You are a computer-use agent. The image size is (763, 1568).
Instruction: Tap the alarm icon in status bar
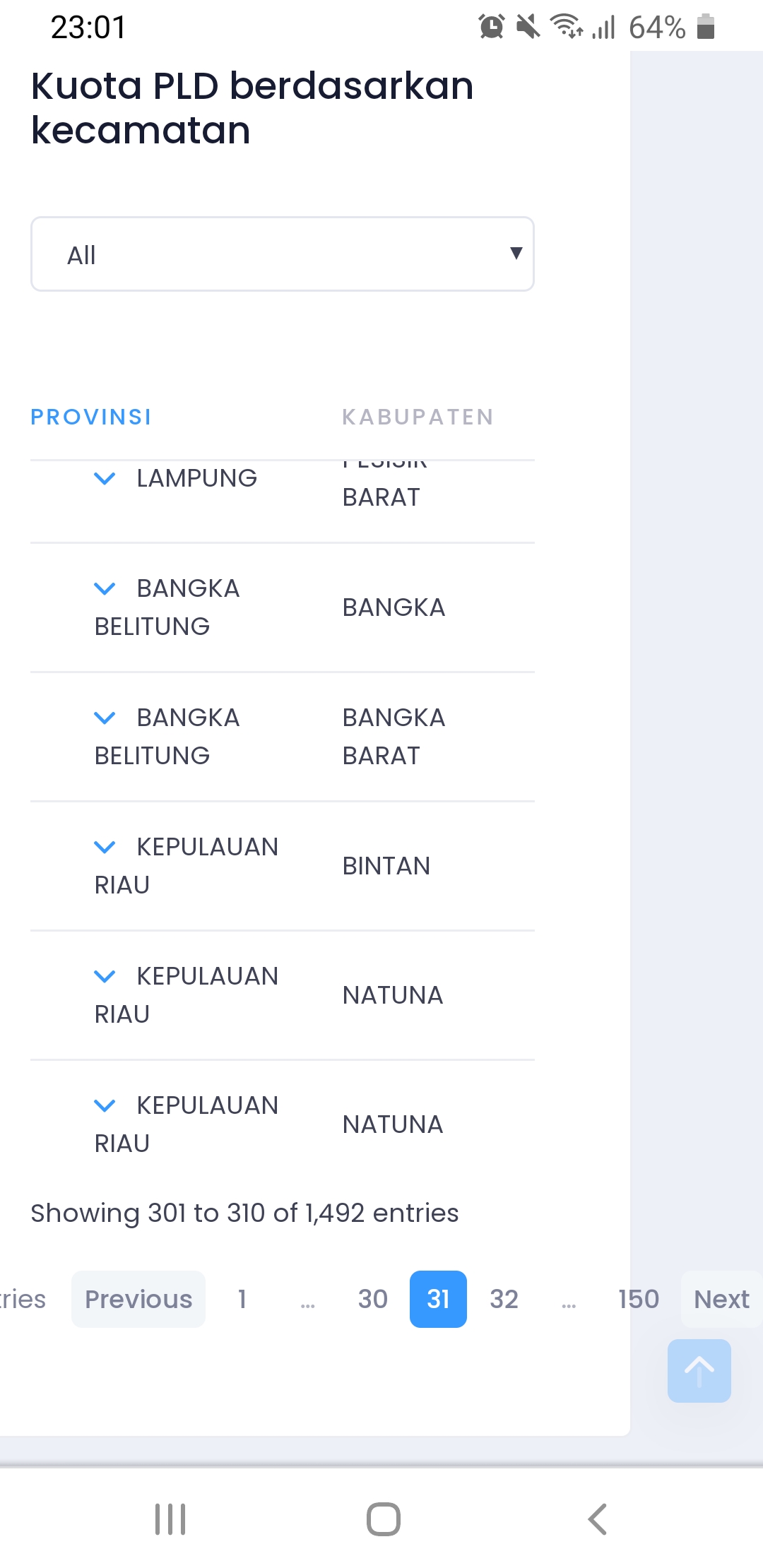coord(491,27)
